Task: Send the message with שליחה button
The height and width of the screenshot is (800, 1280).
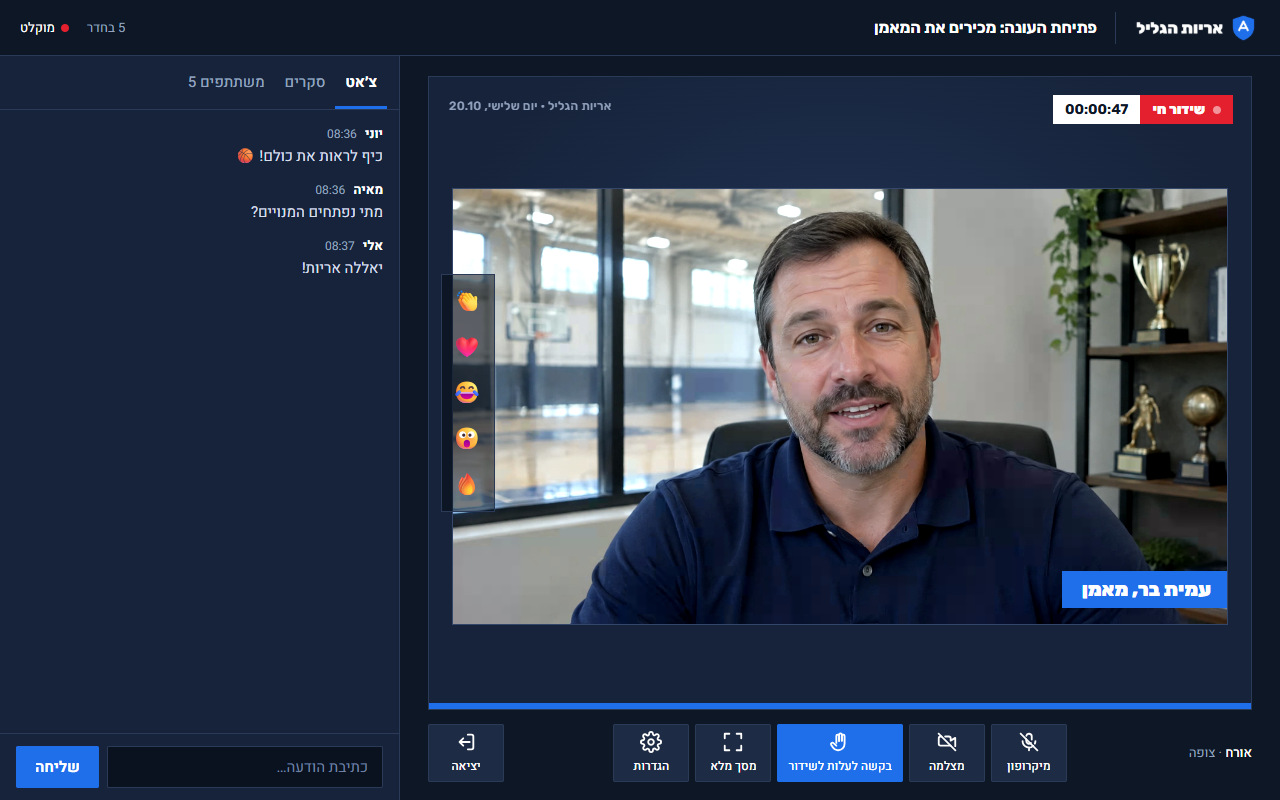Action: (57, 767)
